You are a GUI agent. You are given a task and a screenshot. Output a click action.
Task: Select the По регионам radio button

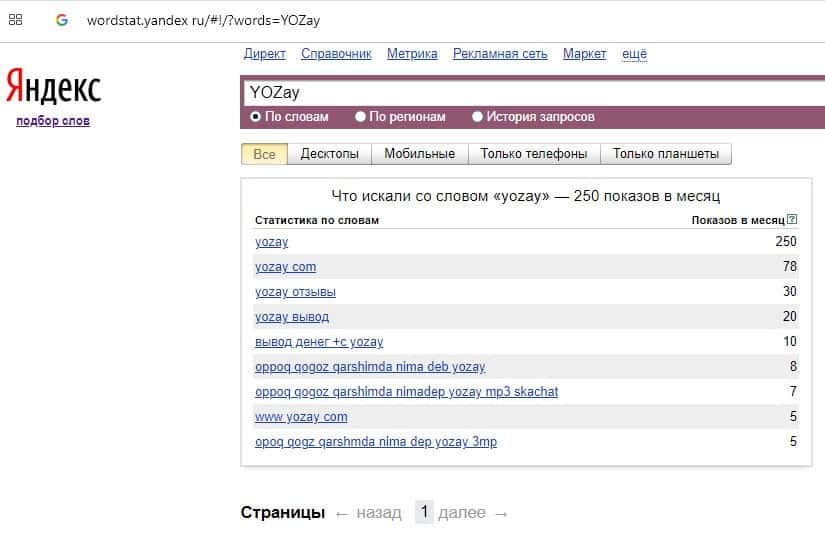point(360,117)
